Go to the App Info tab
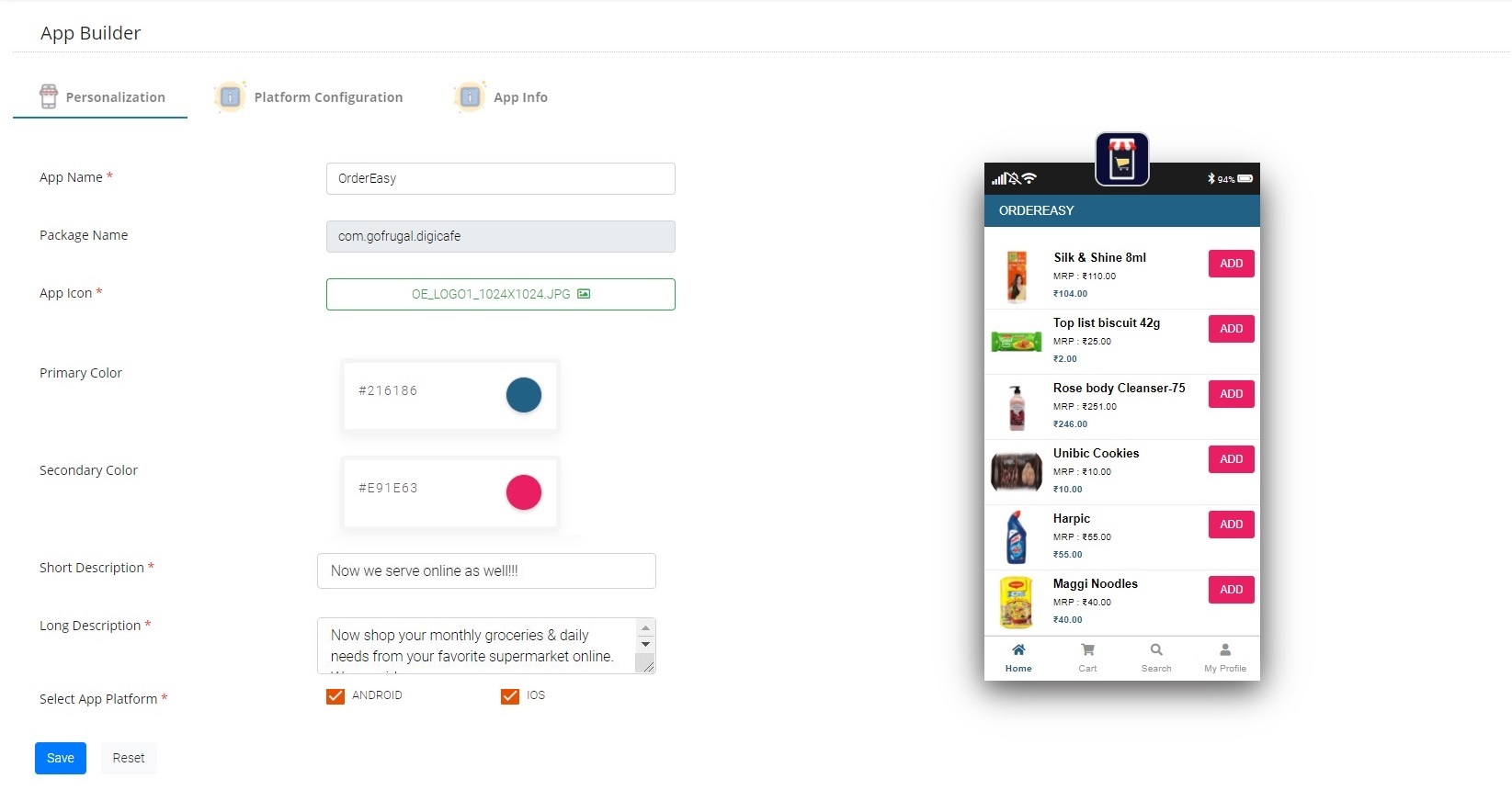Viewport: 1512px width, 790px height. 501,96
